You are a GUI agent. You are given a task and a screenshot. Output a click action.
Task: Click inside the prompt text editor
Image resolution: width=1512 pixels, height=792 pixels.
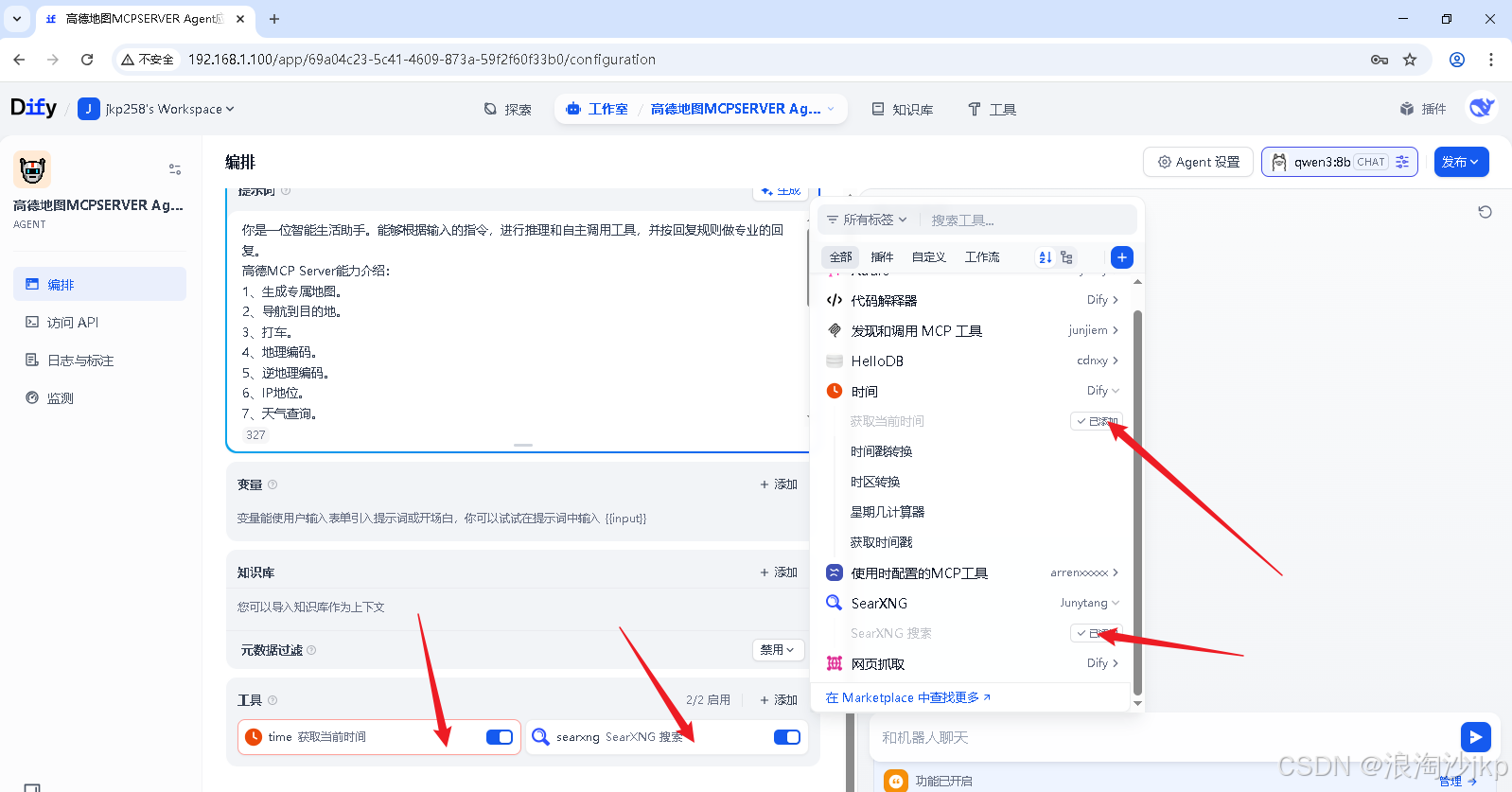click(517, 322)
